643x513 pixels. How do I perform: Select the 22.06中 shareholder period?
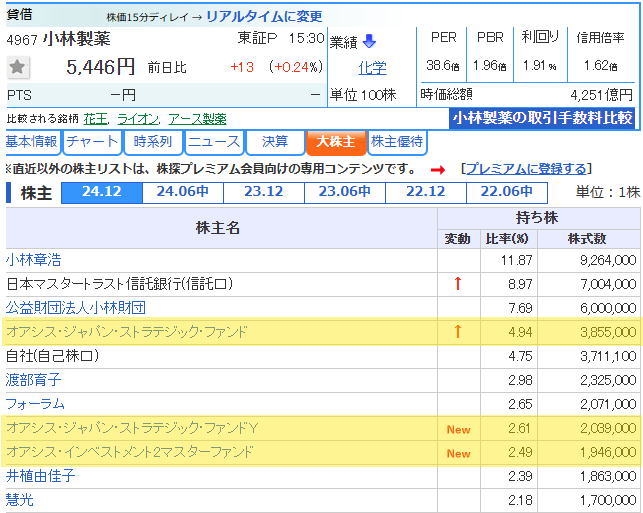[x=507, y=192]
